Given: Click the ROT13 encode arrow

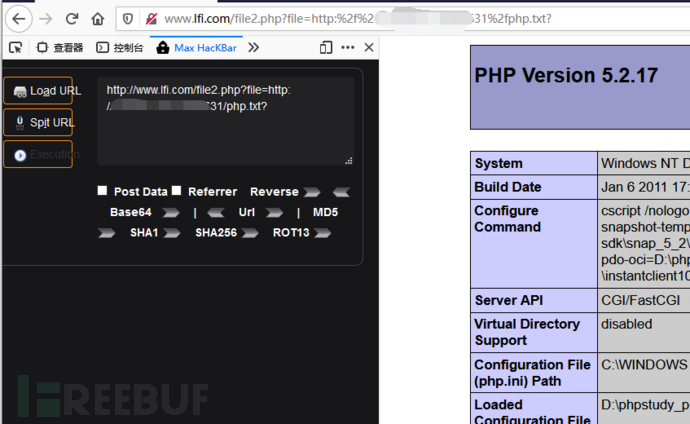Looking at the screenshot, I should (x=322, y=233).
